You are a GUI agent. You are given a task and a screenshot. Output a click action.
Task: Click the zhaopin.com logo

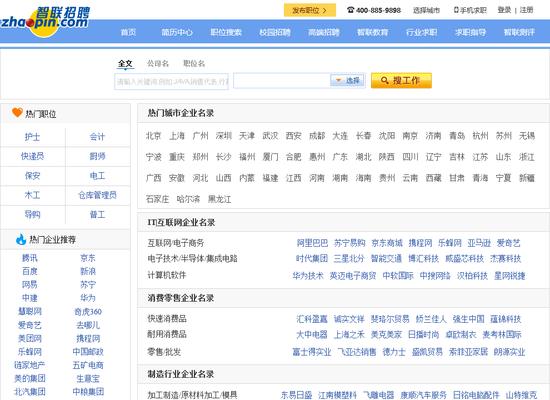(x=45, y=21)
